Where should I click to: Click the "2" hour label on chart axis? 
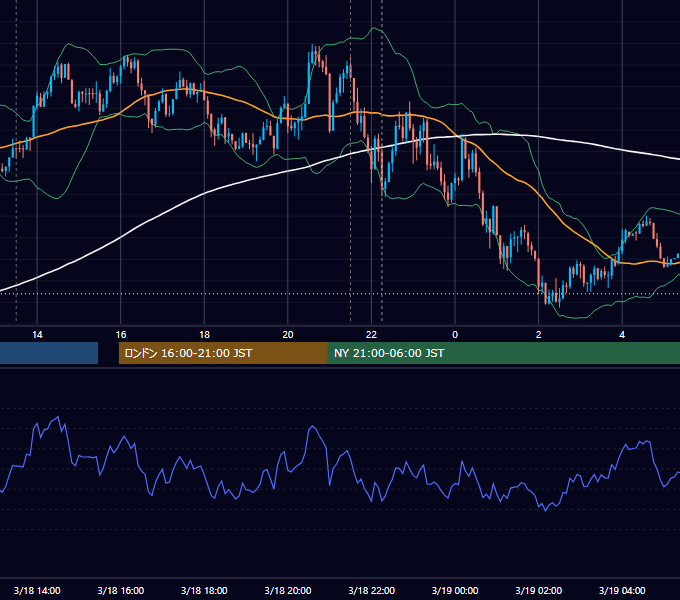(x=539, y=335)
